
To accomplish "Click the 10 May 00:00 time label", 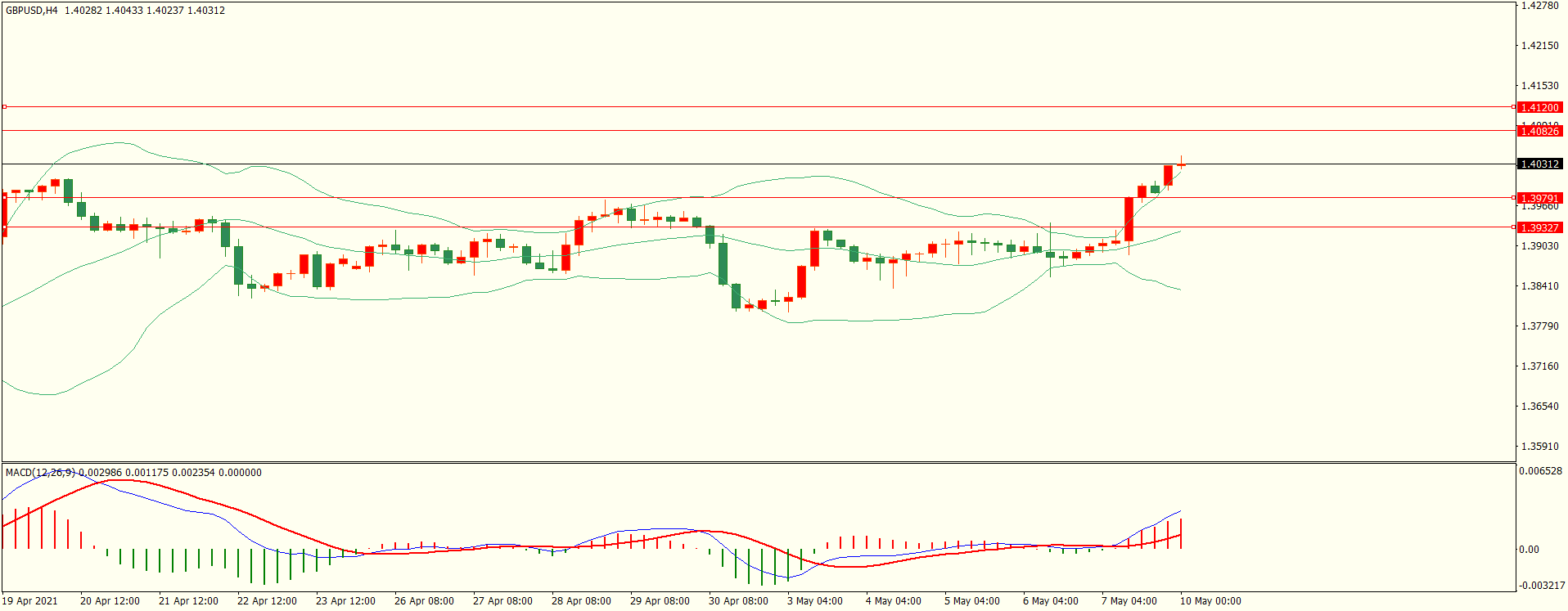I will pos(1210,601).
